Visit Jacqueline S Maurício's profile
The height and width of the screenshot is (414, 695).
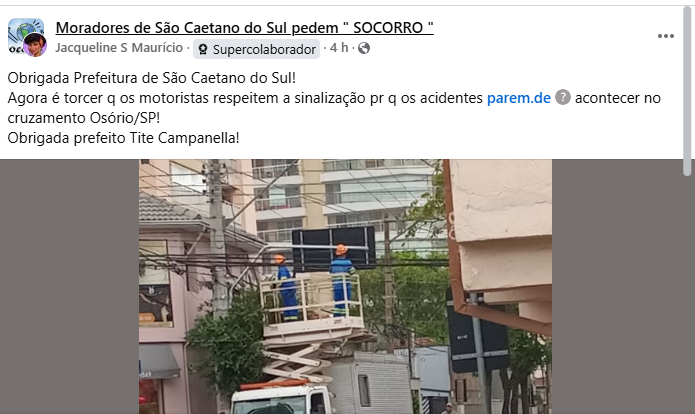(x=119, y=47)
